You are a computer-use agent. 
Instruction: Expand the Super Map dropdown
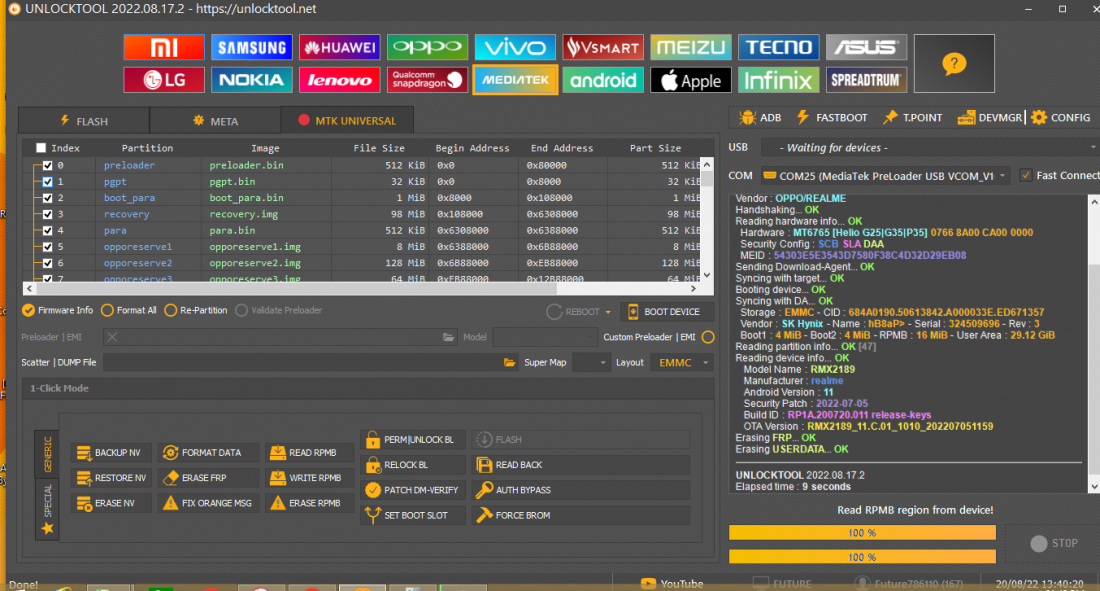point(591,363)
